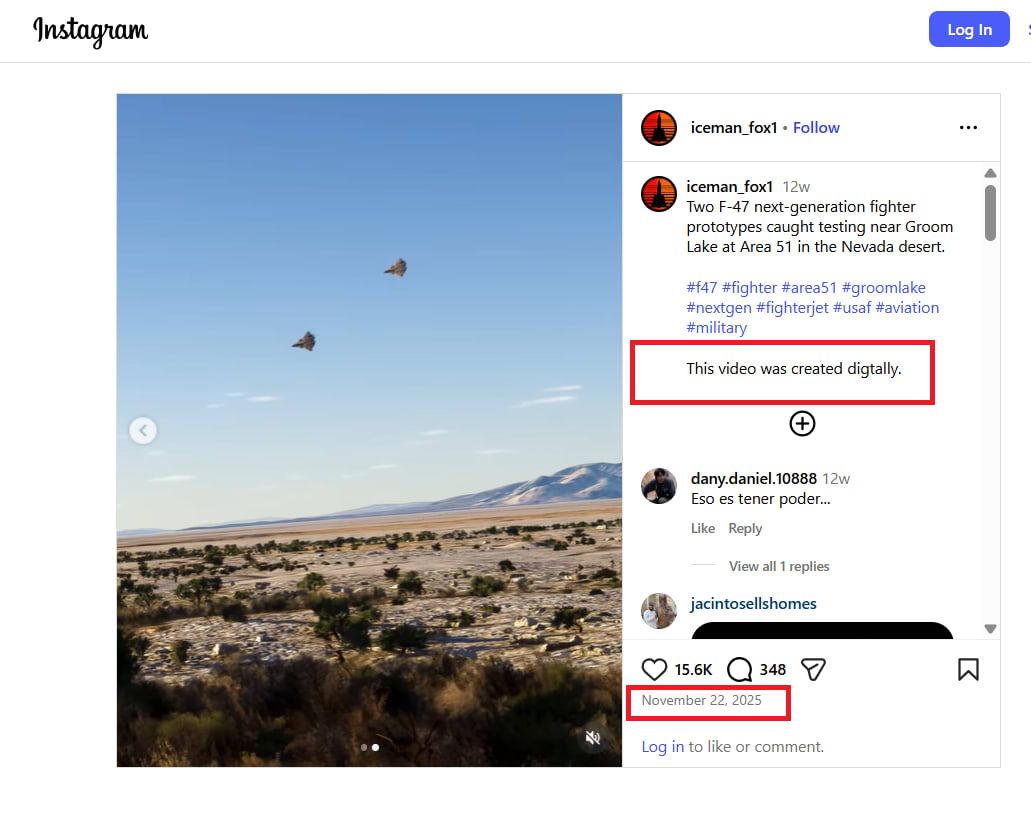
Task: Open comments via speech bubble icon
Action: coord(740,669)
